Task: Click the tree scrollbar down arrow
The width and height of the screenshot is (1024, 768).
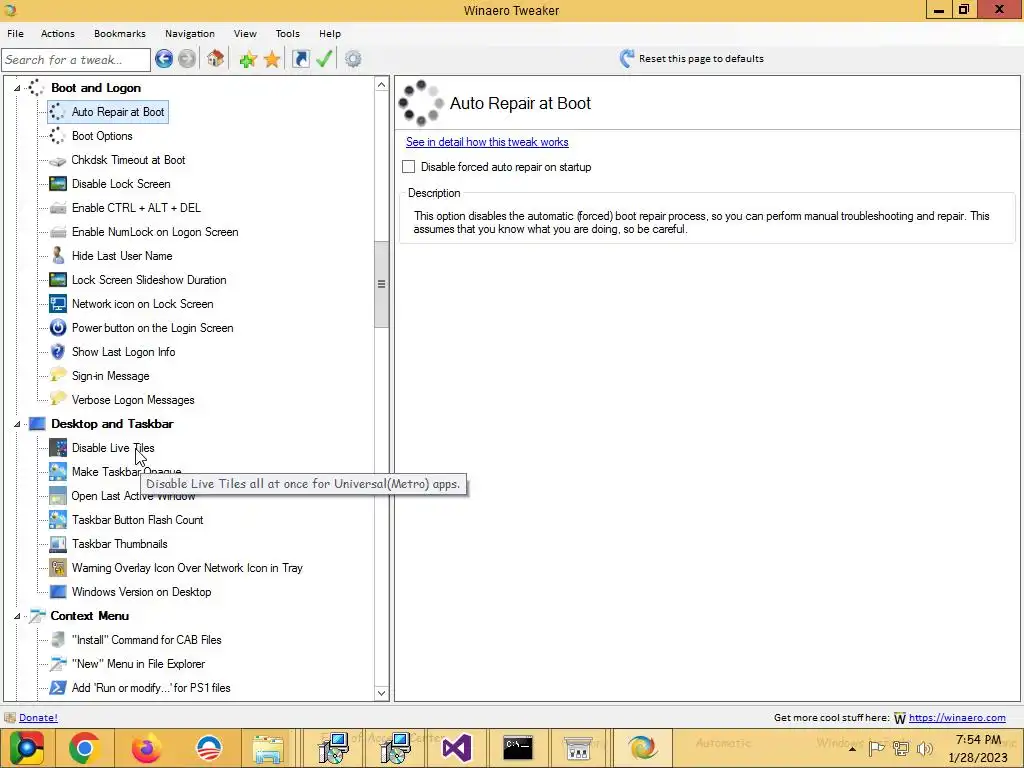Action: tap(381, 693)
